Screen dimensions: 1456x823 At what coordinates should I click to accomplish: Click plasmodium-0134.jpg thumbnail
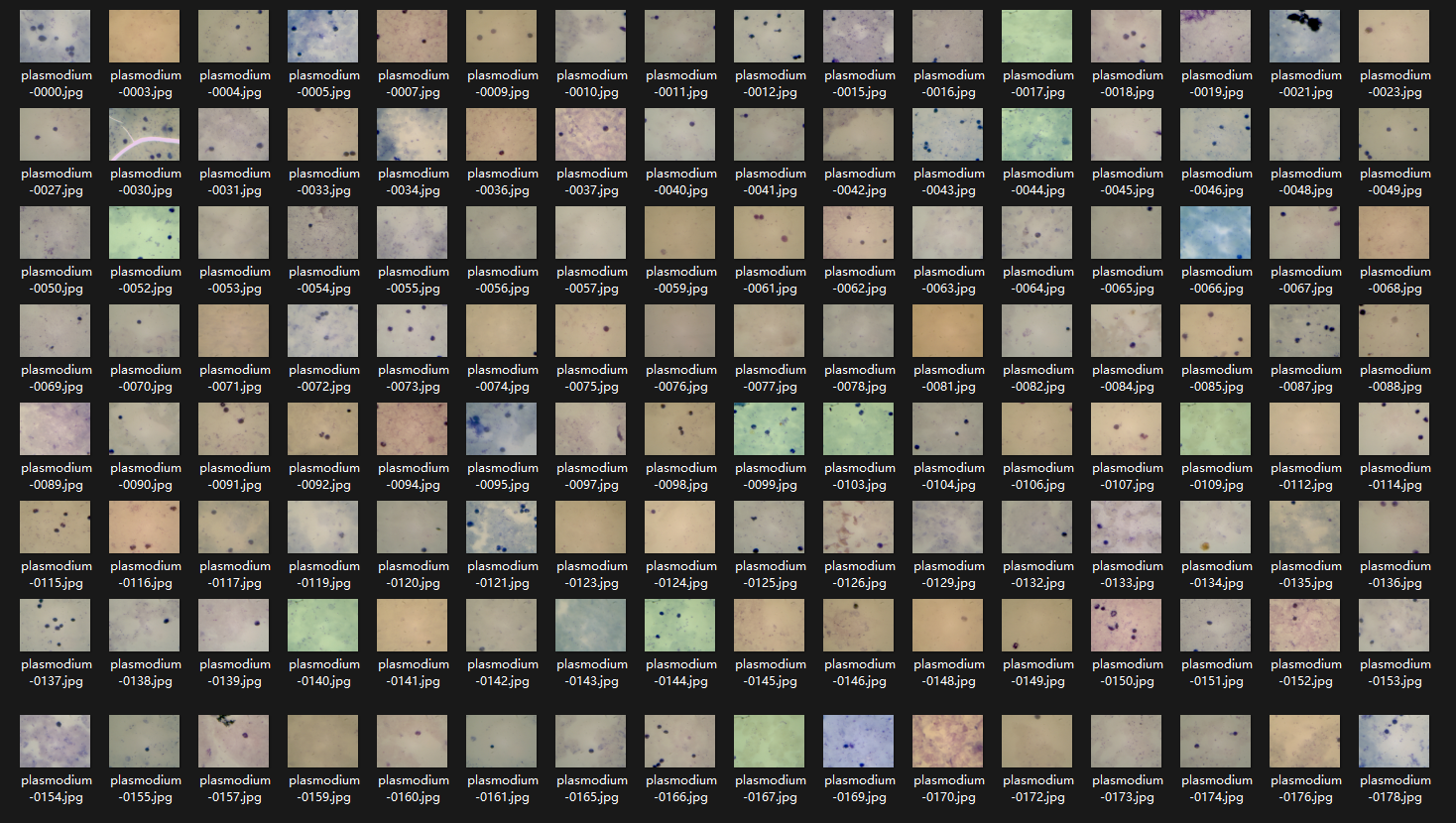tap(1216, 528)
